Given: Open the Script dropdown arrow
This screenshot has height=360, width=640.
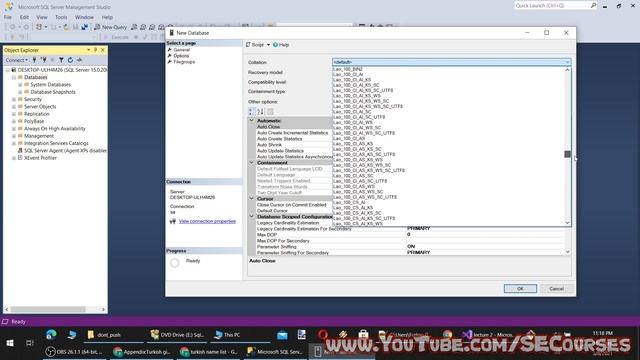Looking at the screenshot, I should (x=268, y=45).
